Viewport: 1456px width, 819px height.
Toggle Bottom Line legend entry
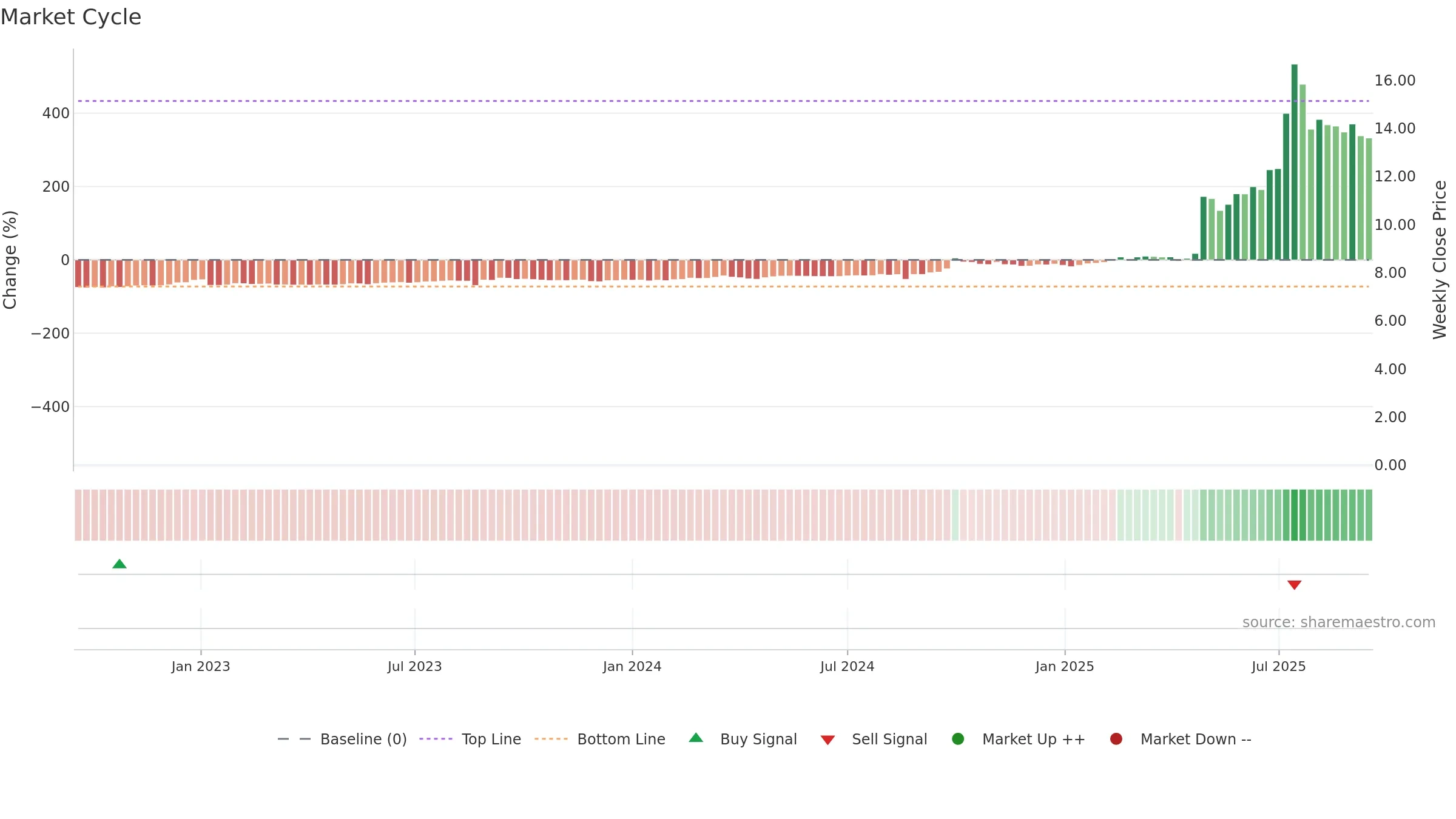pos(600,739)
